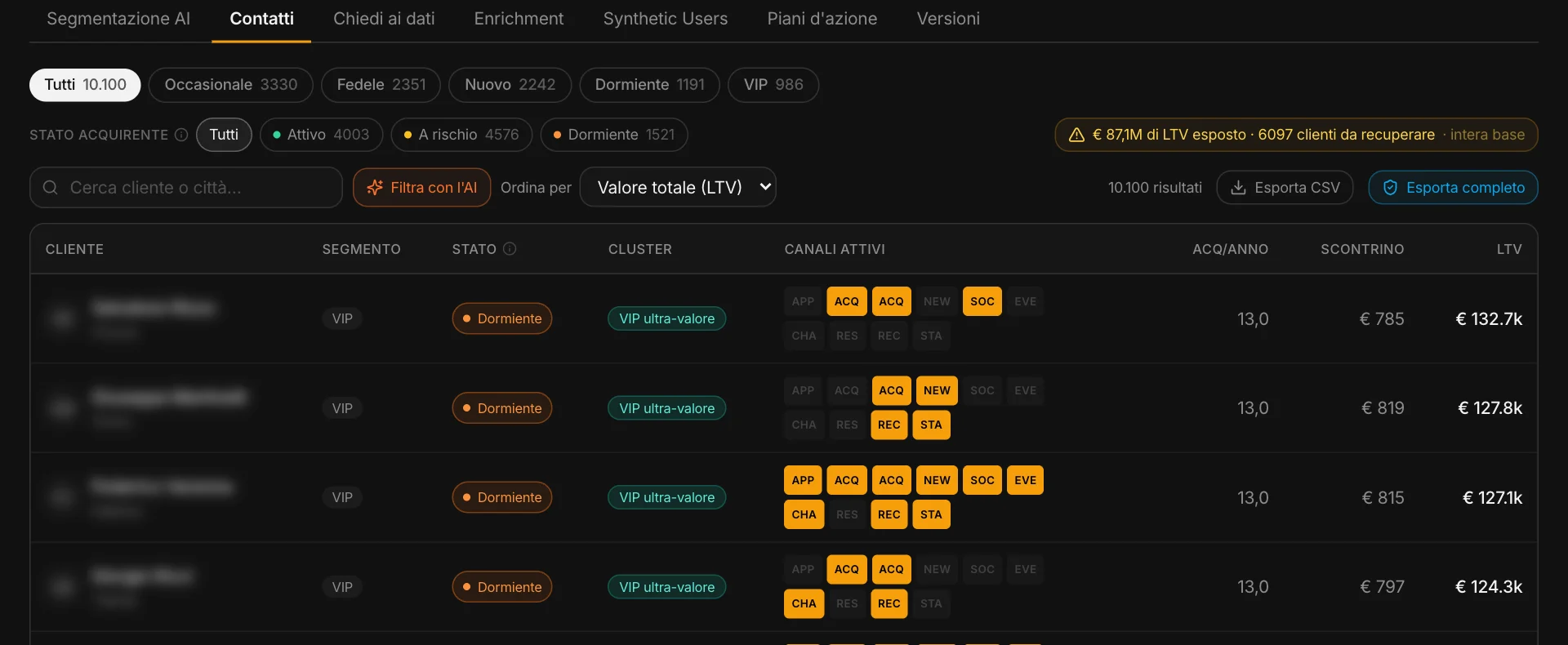
Task: Click the € 797 scontrino value
Action: pos(1382,587)
